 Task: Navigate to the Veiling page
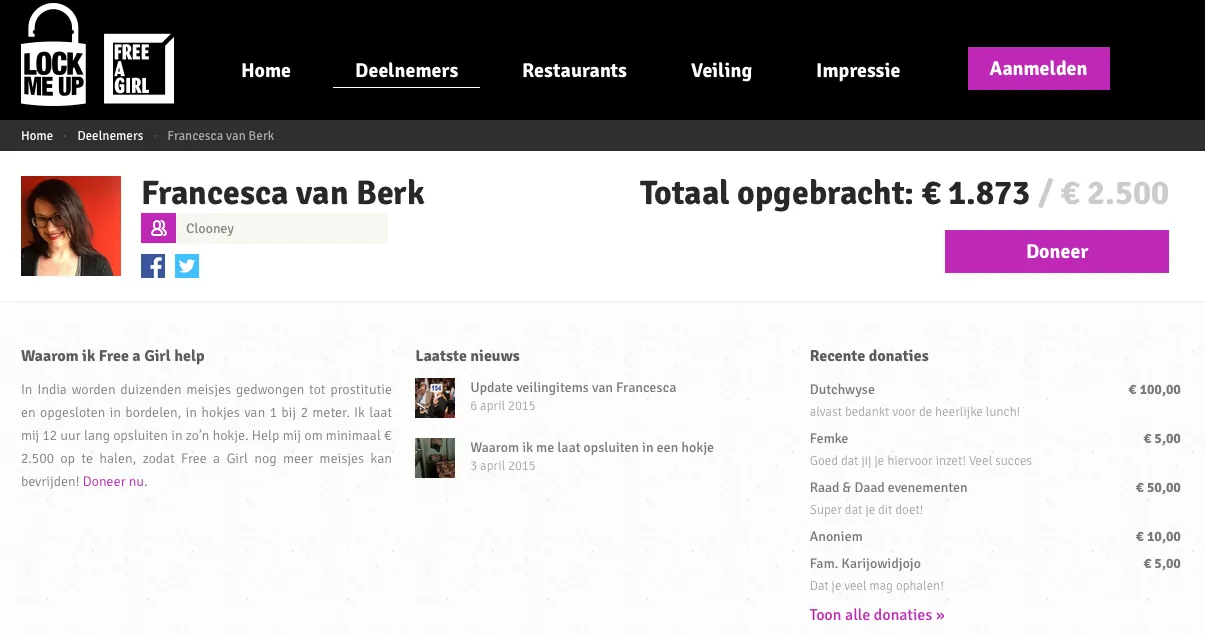point(721,71)
